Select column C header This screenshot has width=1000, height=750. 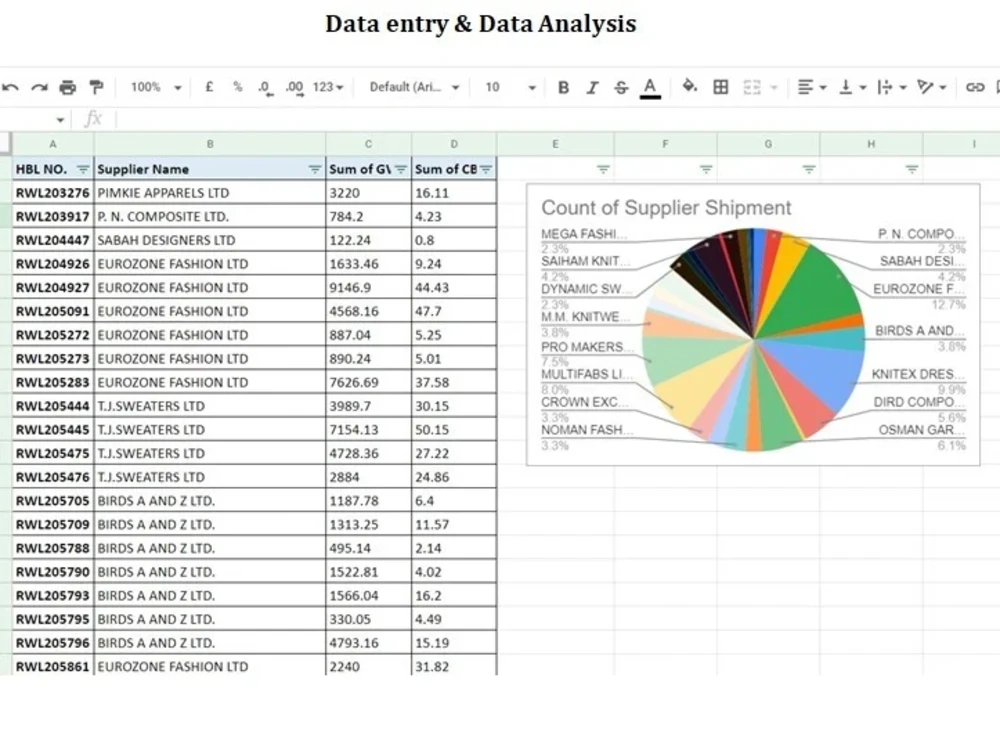click(369, 144)
